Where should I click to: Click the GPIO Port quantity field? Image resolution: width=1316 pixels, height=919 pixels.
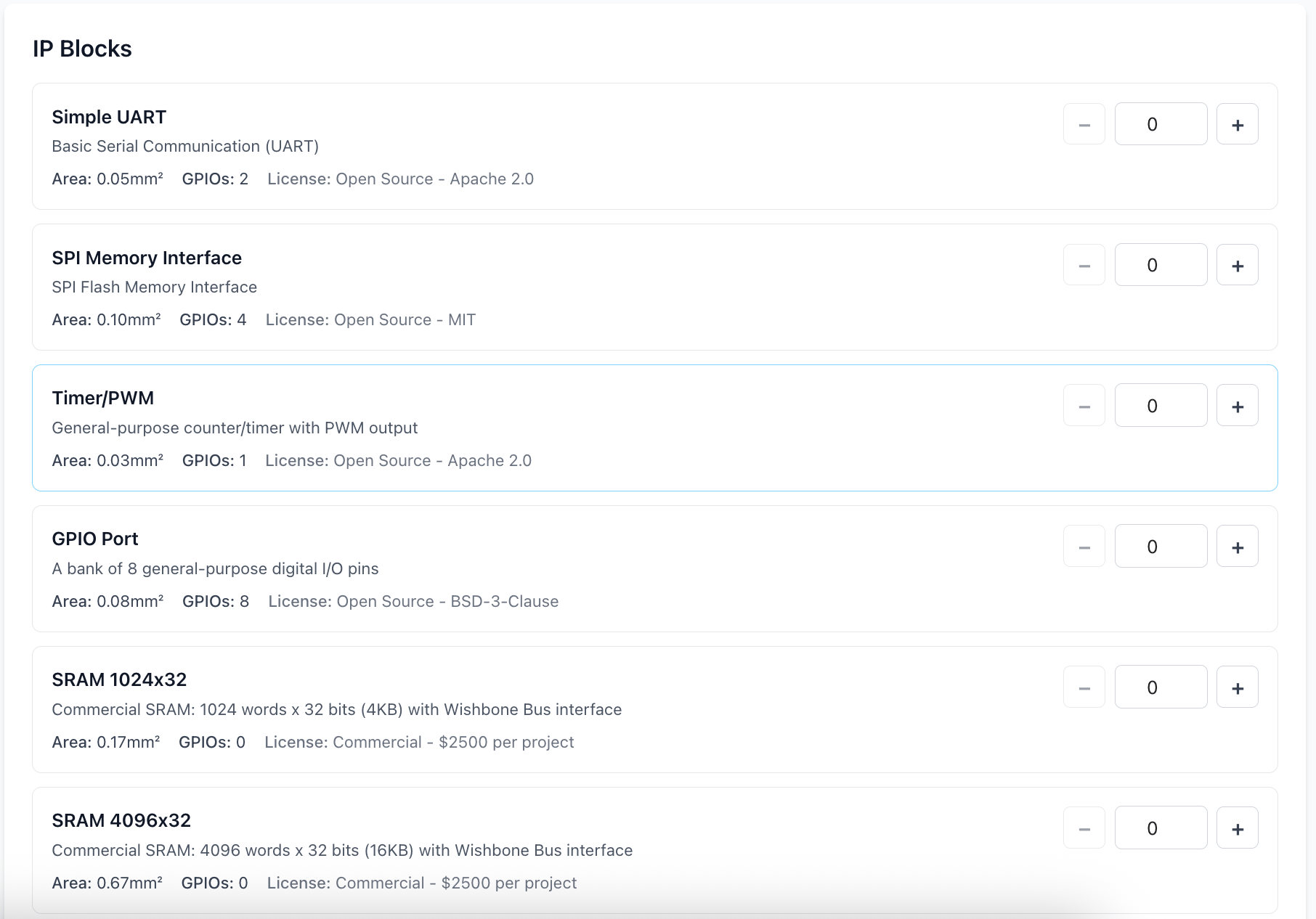(1160, 547)
